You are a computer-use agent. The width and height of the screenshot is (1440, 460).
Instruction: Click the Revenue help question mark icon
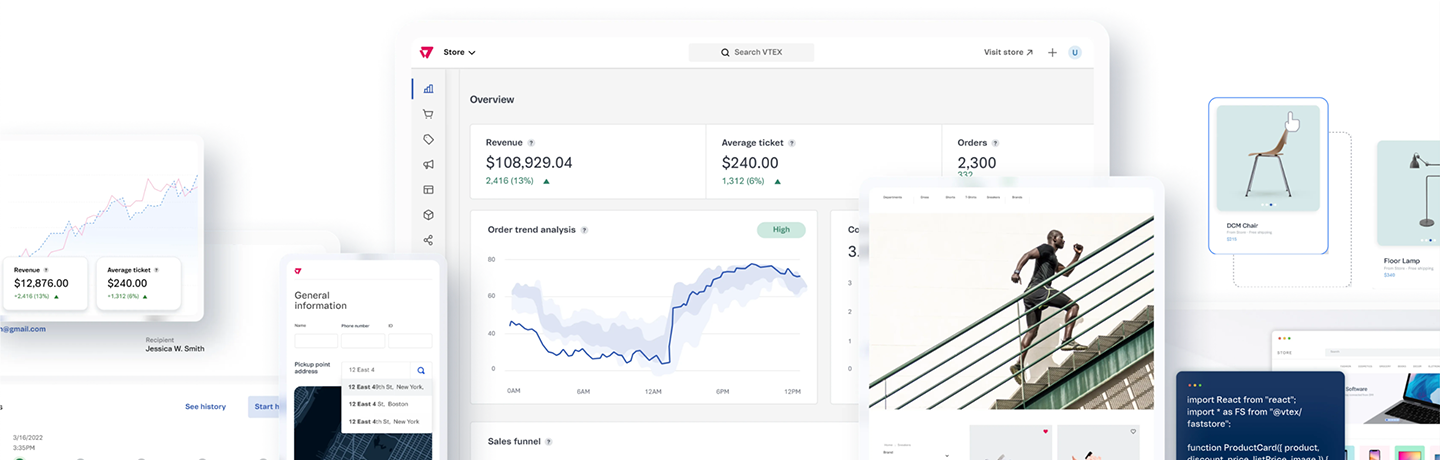point(531,143)
